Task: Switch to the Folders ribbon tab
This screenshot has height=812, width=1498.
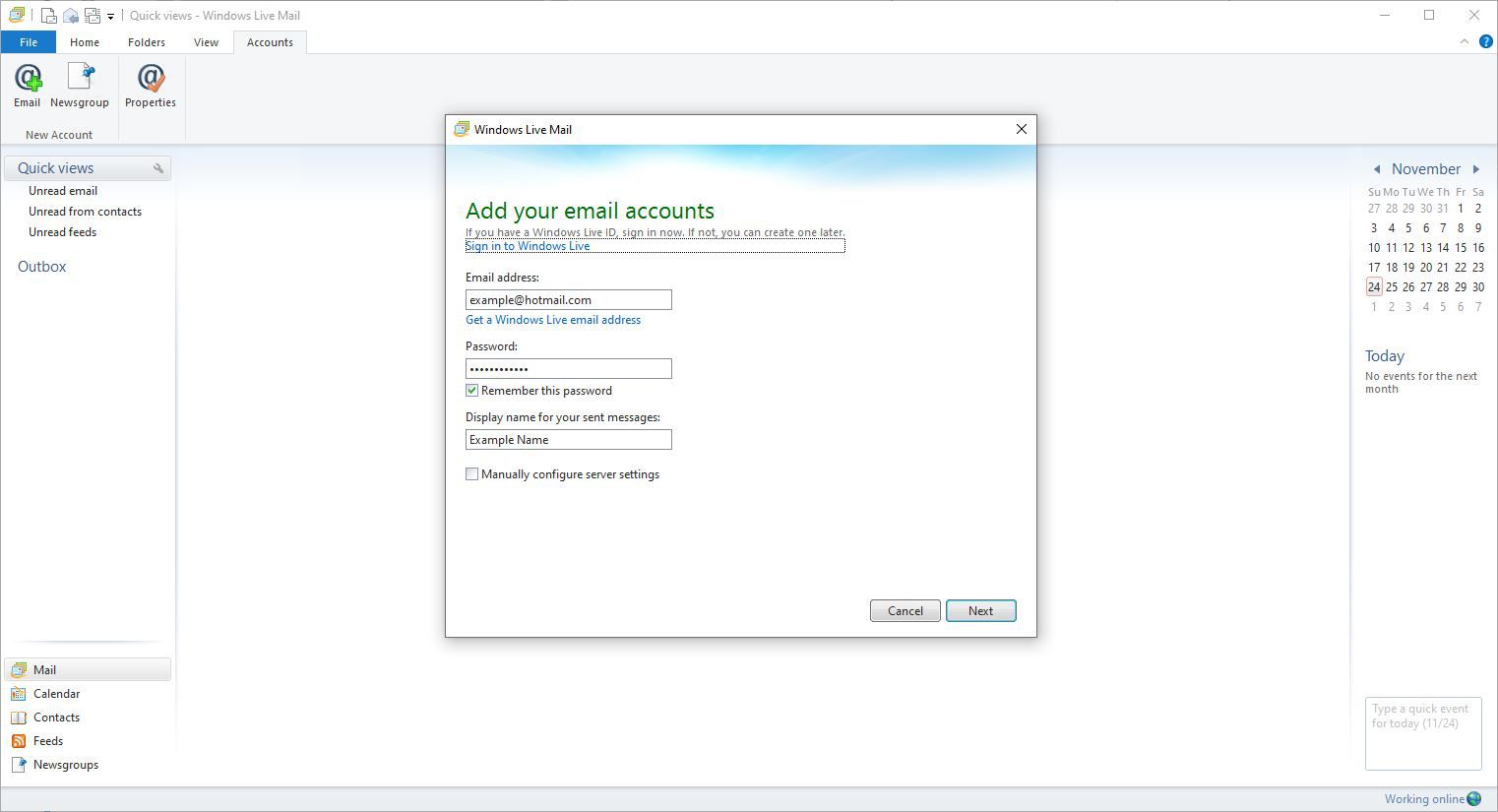Action: (147, 42)
